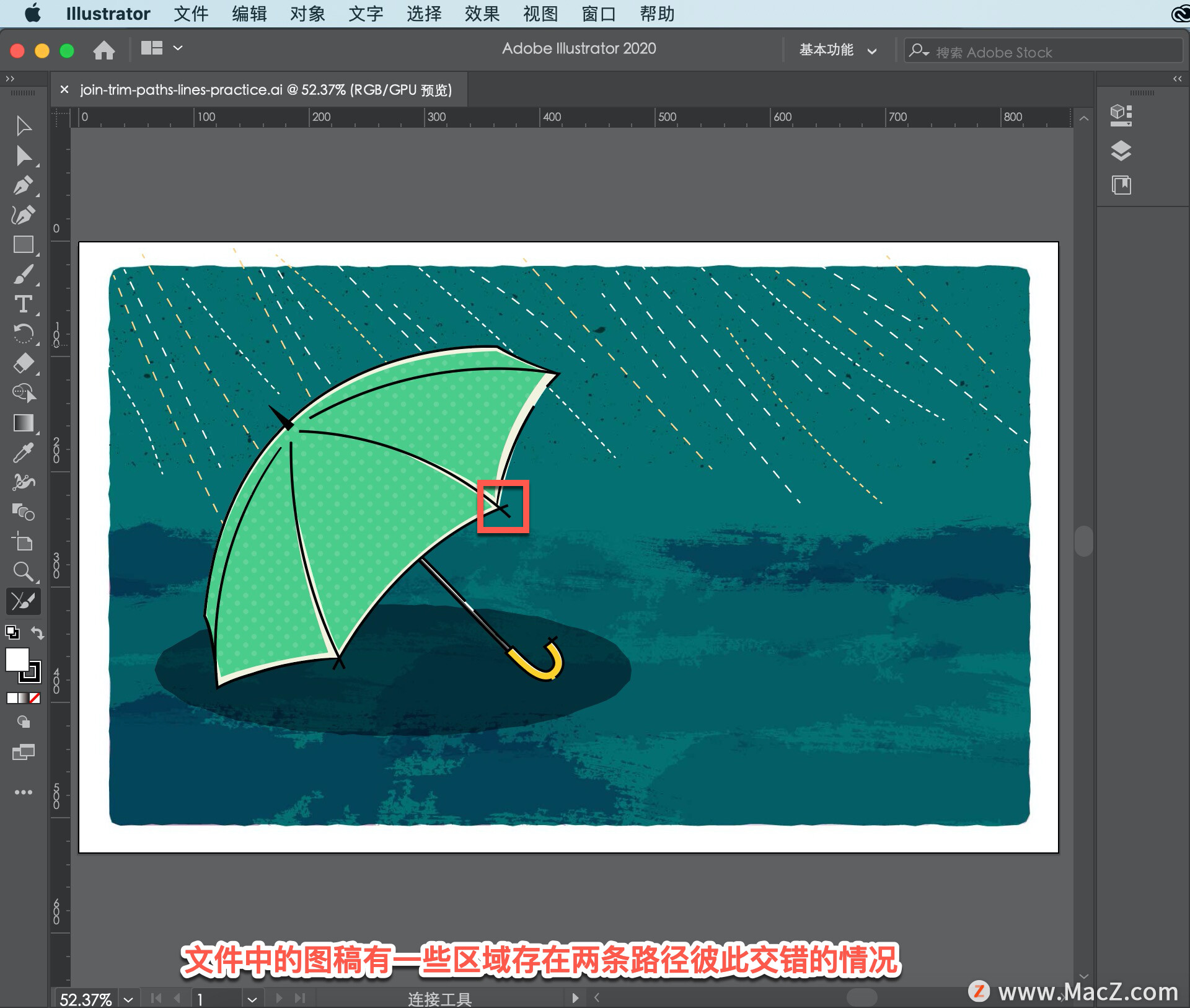Image resolution: width=1190 pixels, height=1008 pixels.
Task: Click the zoom percentage field 52.37%
Action: pyautogui.click(x=86, y=999)
